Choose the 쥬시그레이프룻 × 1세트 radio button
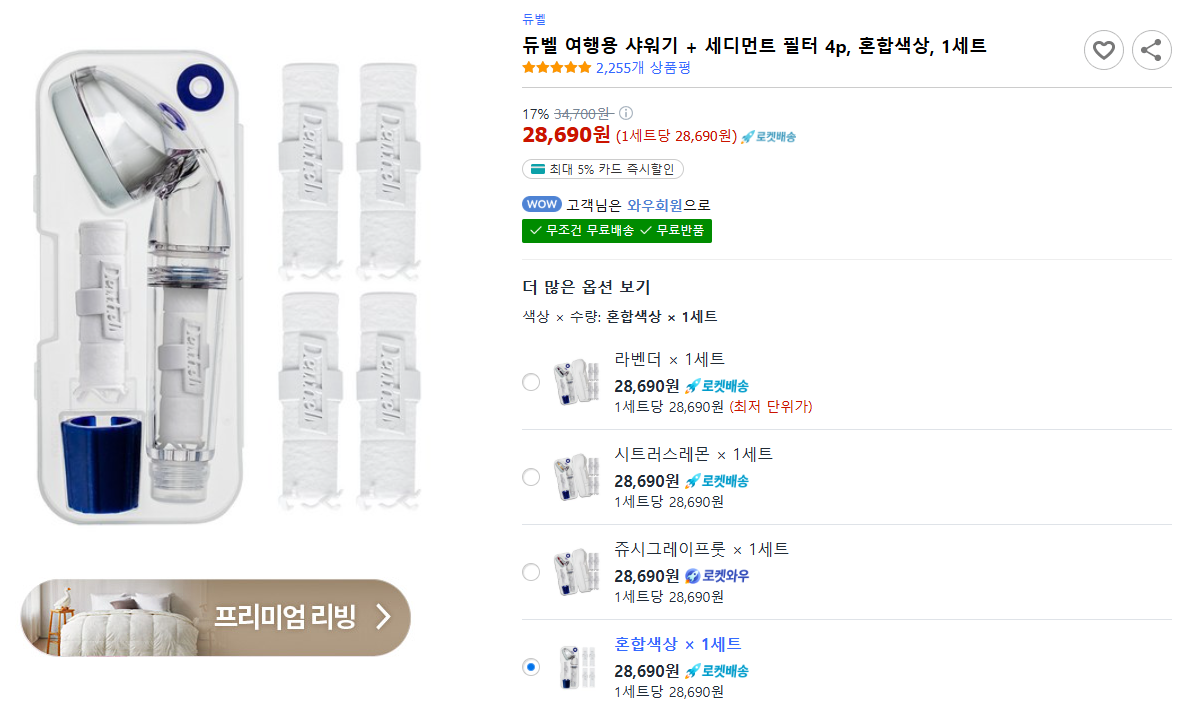This screenshot has width=1191, height=723. point(531,572)
